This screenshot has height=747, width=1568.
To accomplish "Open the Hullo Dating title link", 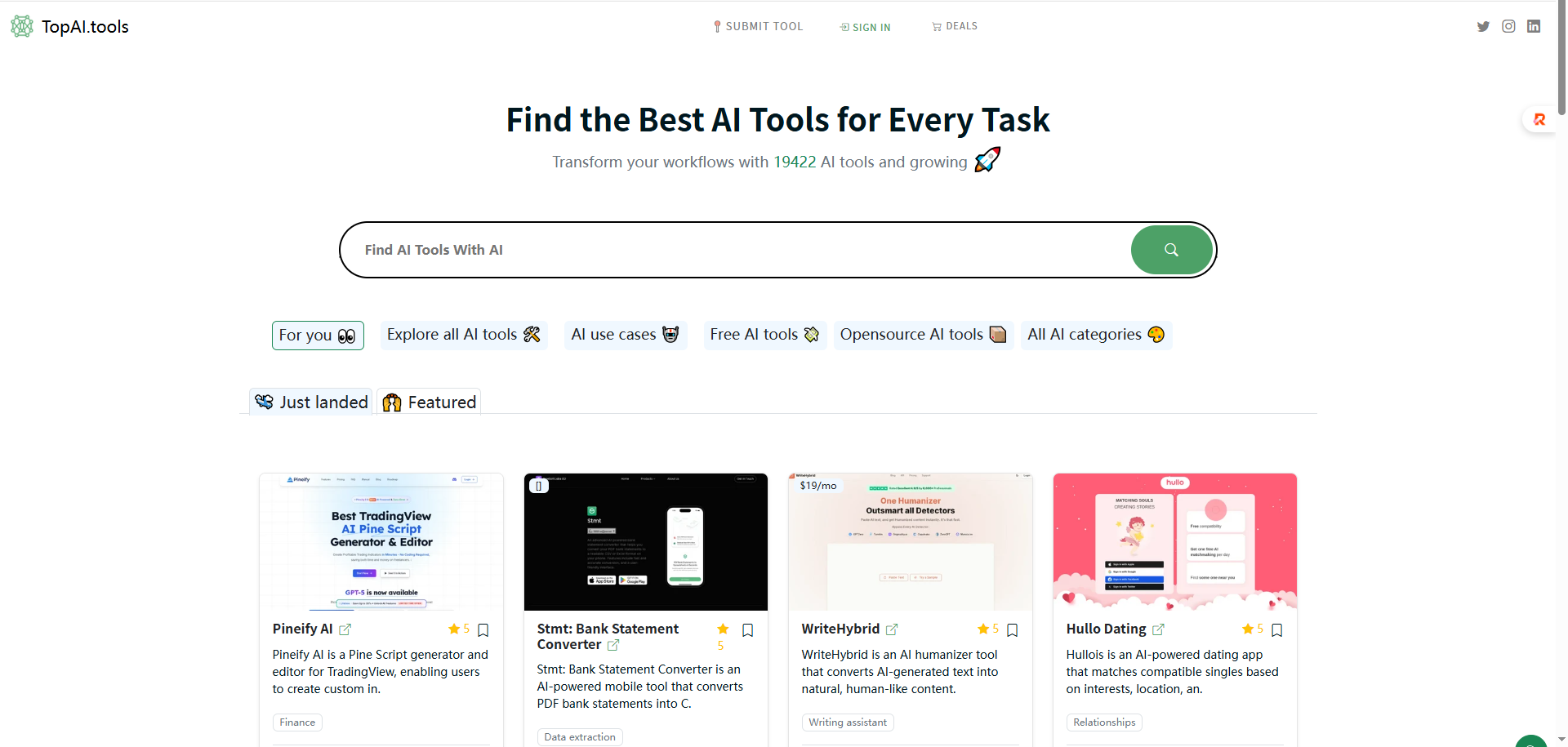I will click(1107, 629).
